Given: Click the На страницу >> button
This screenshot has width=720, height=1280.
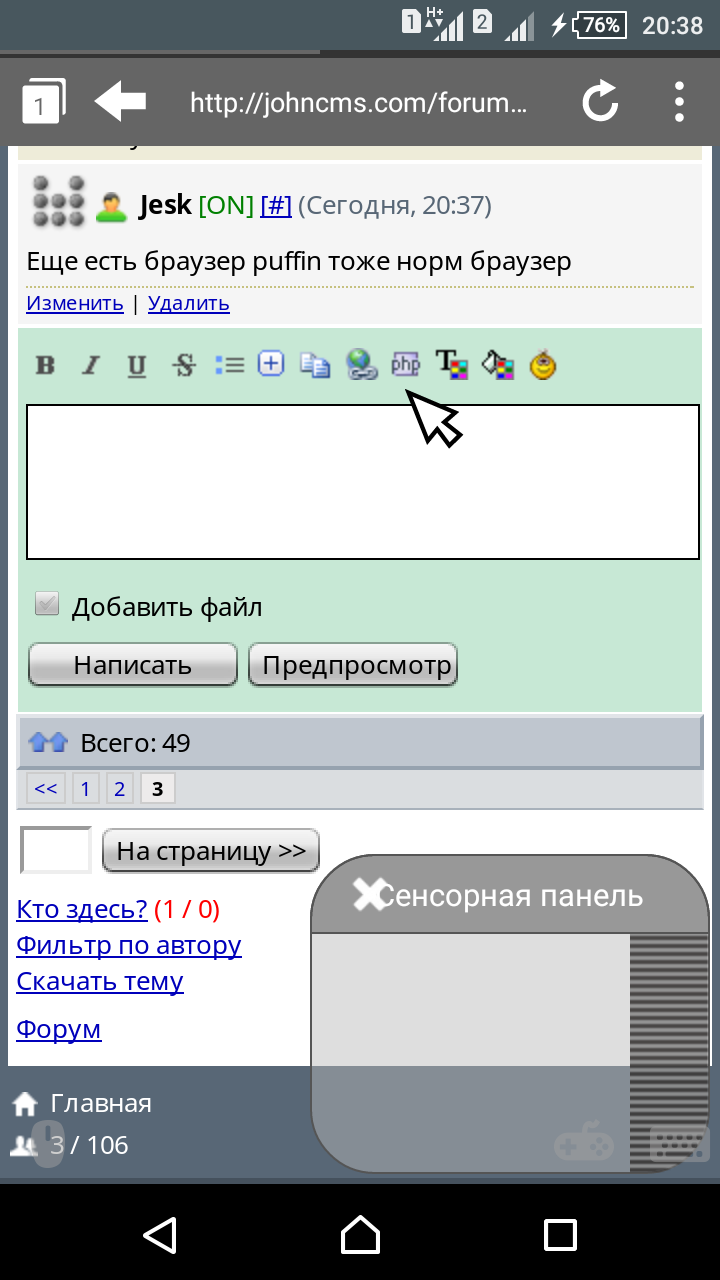Looking at the screenshot, I should [x=211, y=851].
